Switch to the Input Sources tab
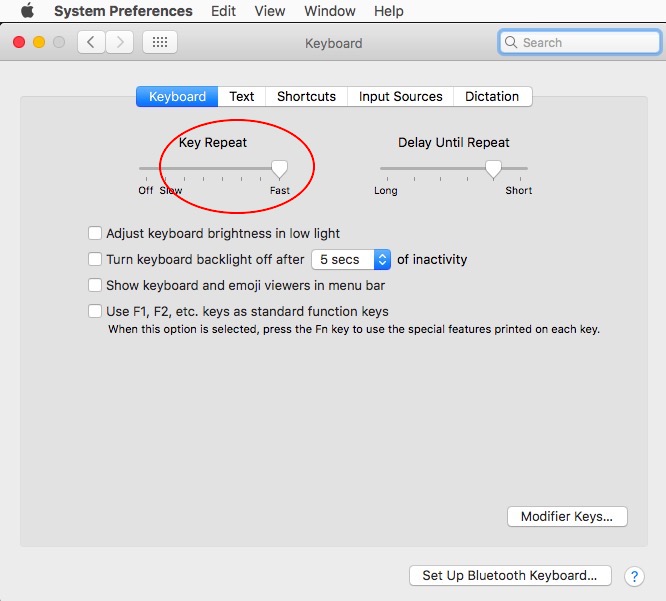The width and height of the screenshot is (666, 601). click(400, 97)
